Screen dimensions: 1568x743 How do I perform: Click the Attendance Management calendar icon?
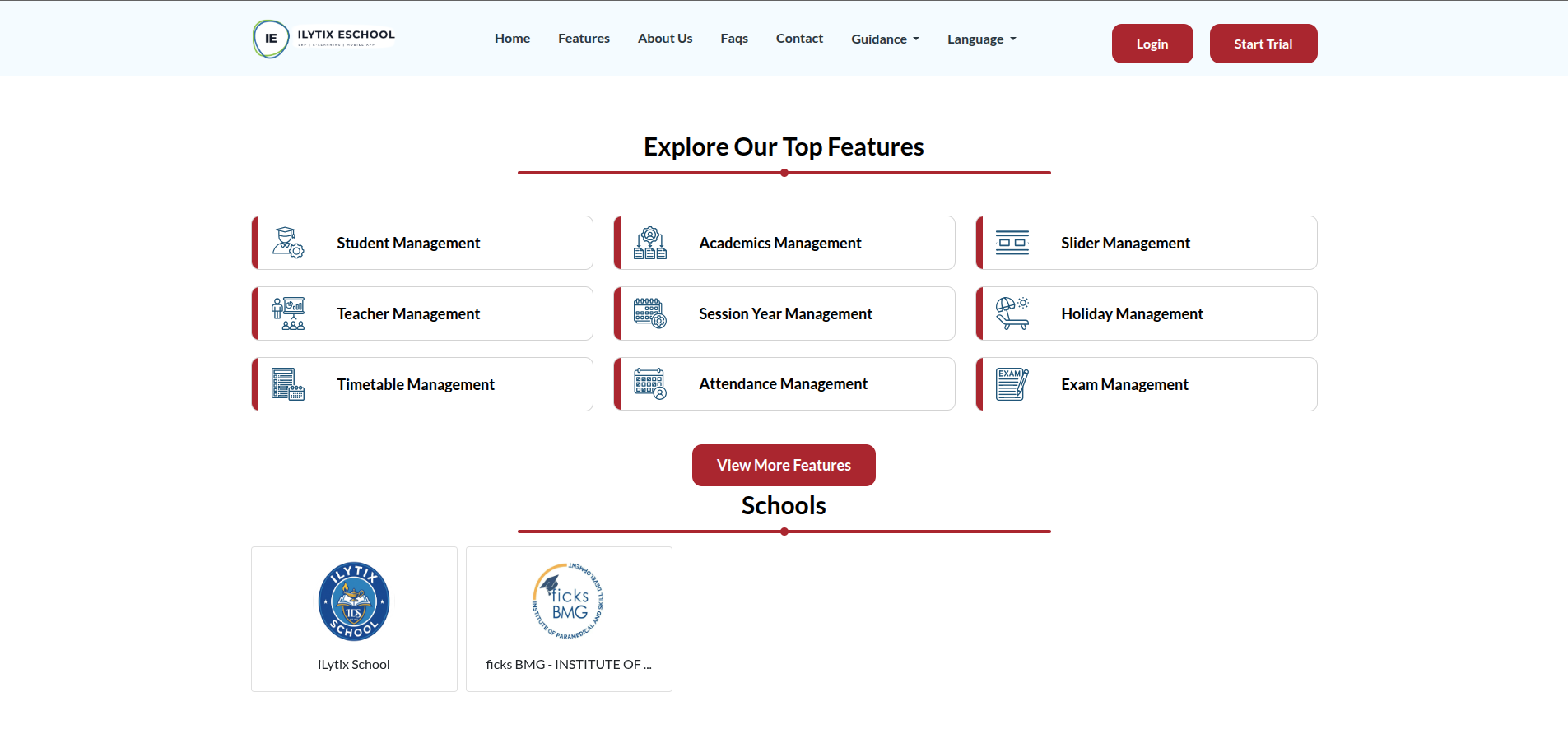click(650, 383)
